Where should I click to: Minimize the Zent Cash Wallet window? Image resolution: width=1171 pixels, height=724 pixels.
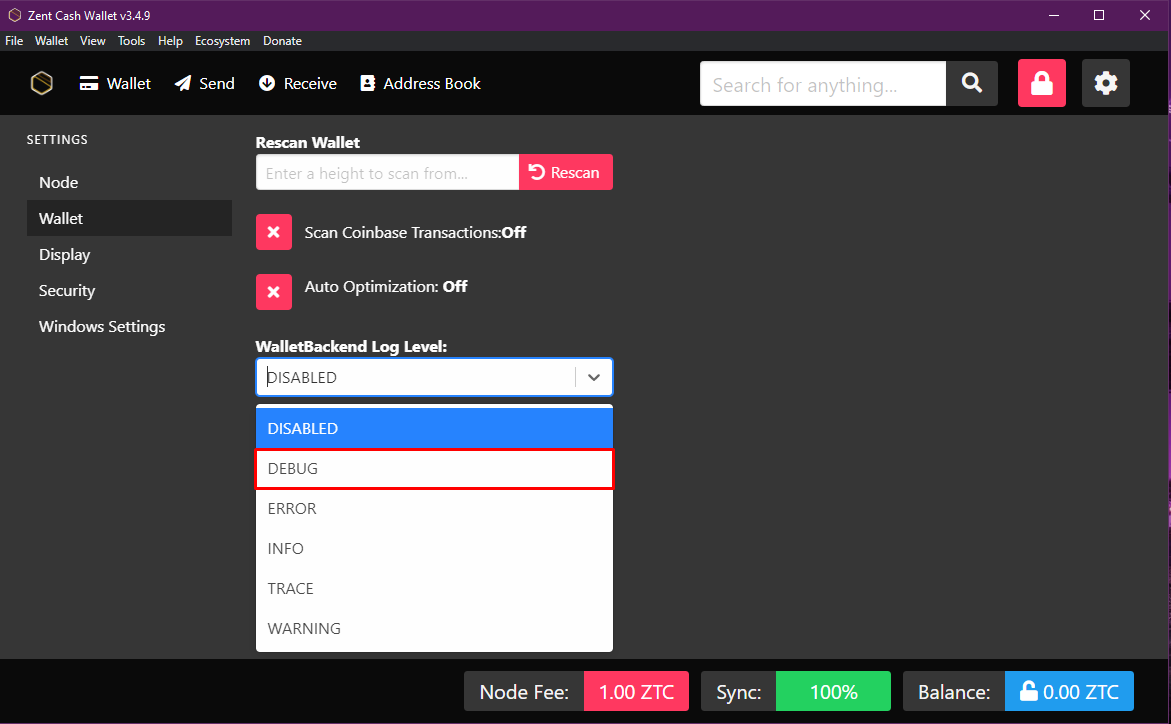point(1054,15)
